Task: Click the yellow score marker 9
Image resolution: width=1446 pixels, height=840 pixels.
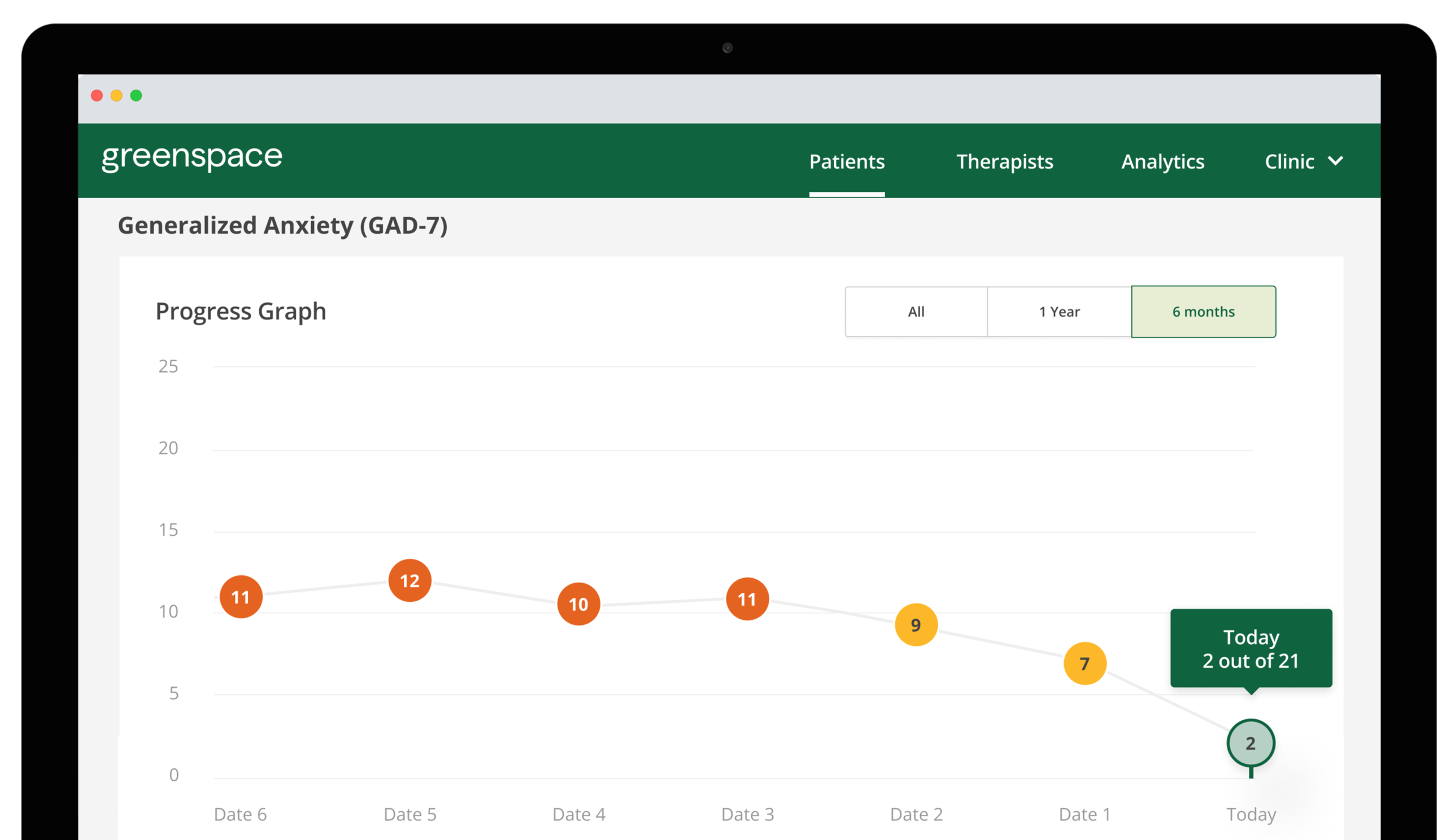Action: coord(916,625)
